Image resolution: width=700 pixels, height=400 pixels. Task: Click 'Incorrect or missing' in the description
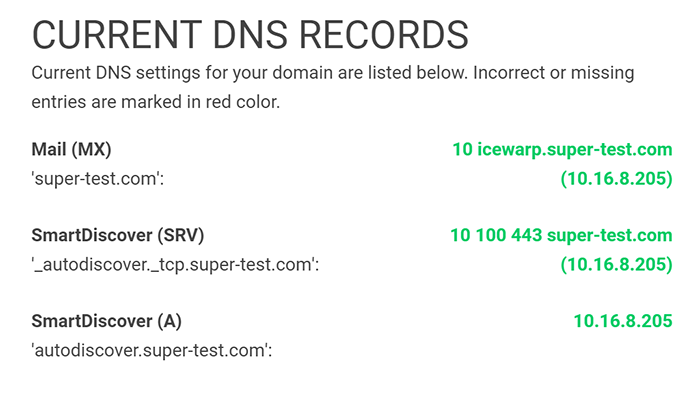point(554,73)
